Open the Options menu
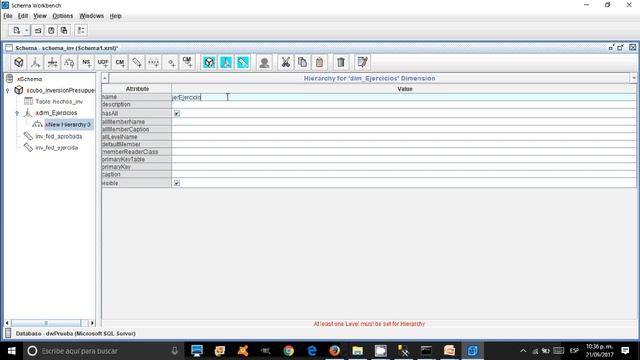Image resolution: width=640 pixels, height=360 pixels. click(62, 16)
